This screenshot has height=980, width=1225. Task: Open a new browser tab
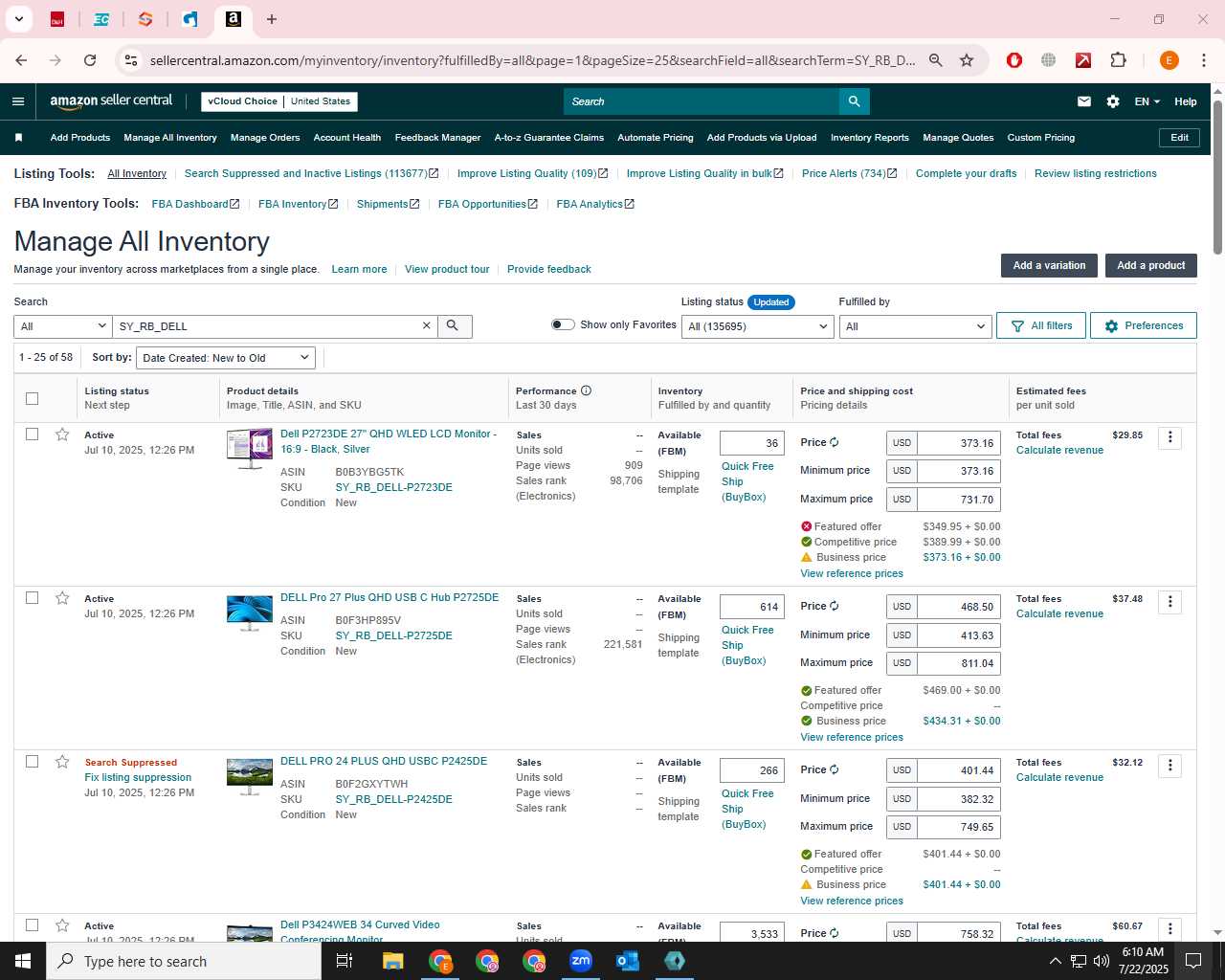click(272, 19)
